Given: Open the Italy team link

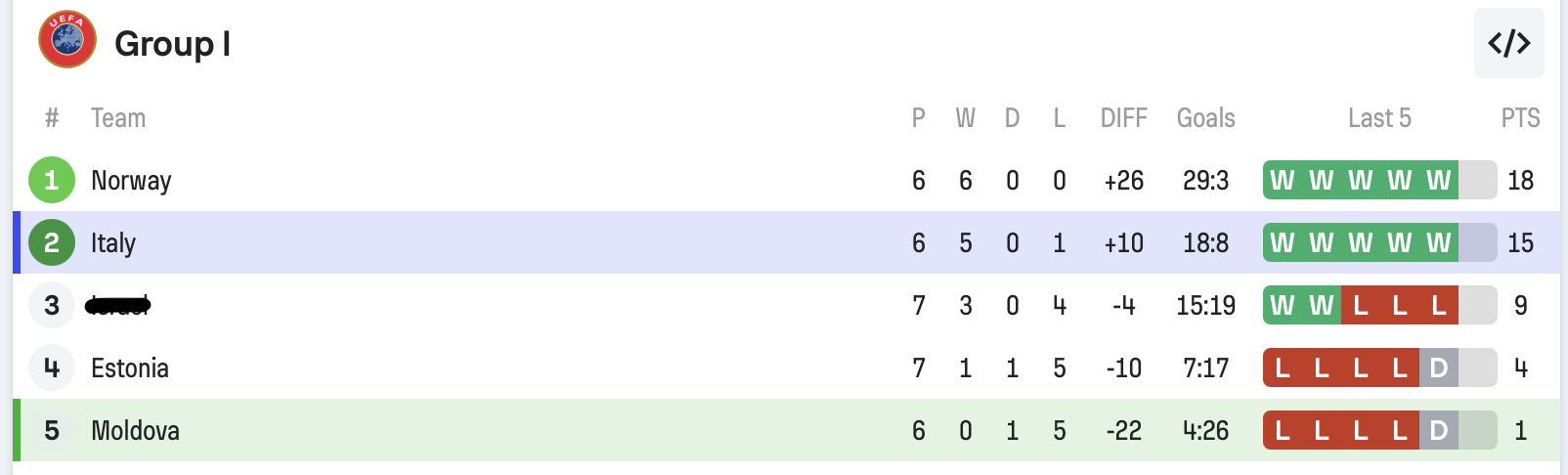Looking at the screenshot, I should point(113,242).
